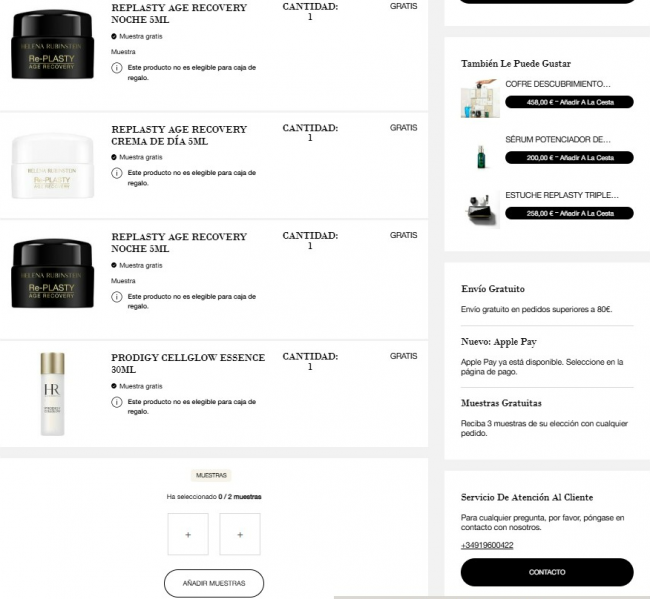Open Sérum Potenciador green bottle thumbnail
The height and width of the screenshot is (599, 650).
pos(480,156)
